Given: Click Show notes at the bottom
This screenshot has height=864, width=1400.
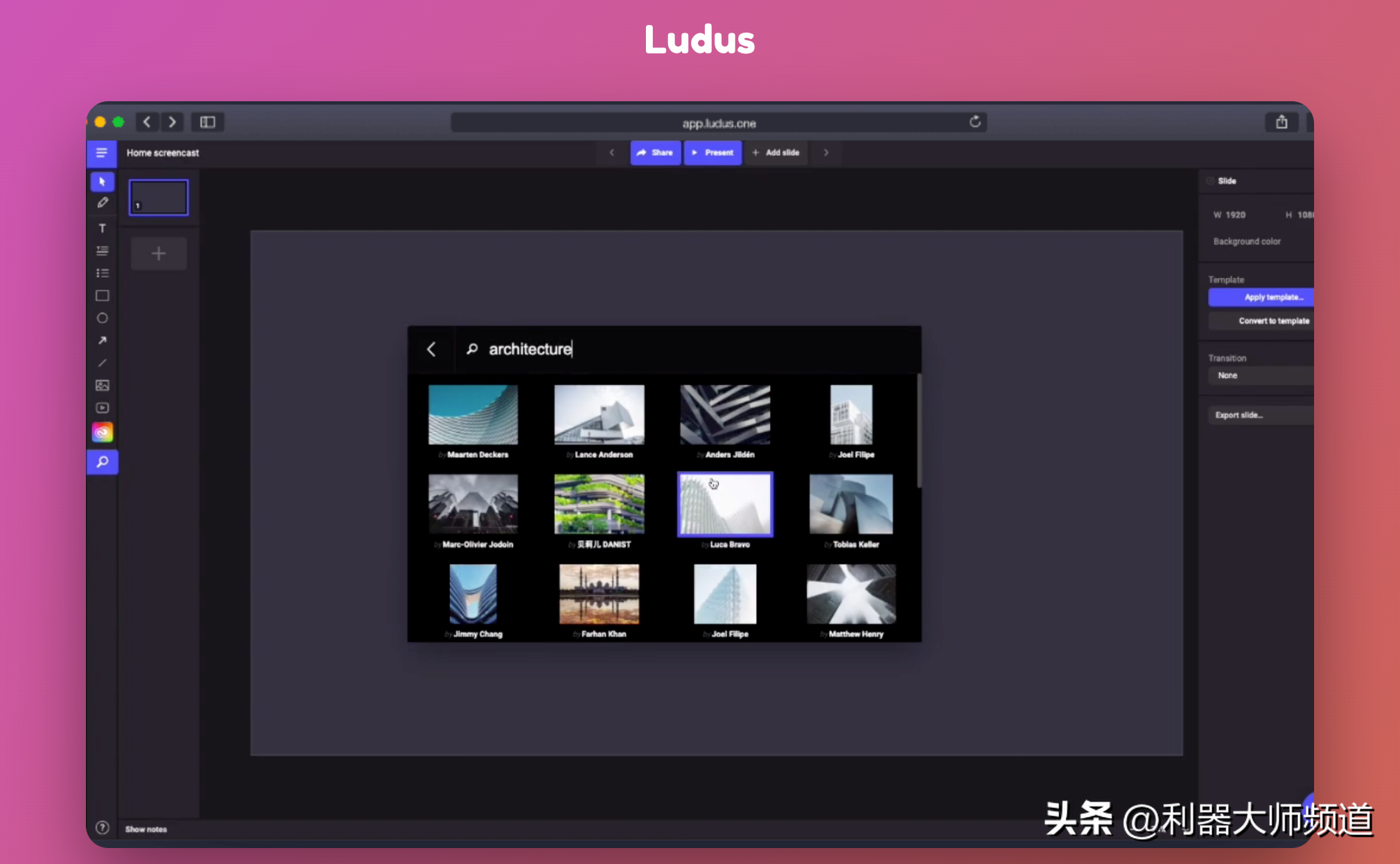Looking at the screenshot, I should 146,829.
